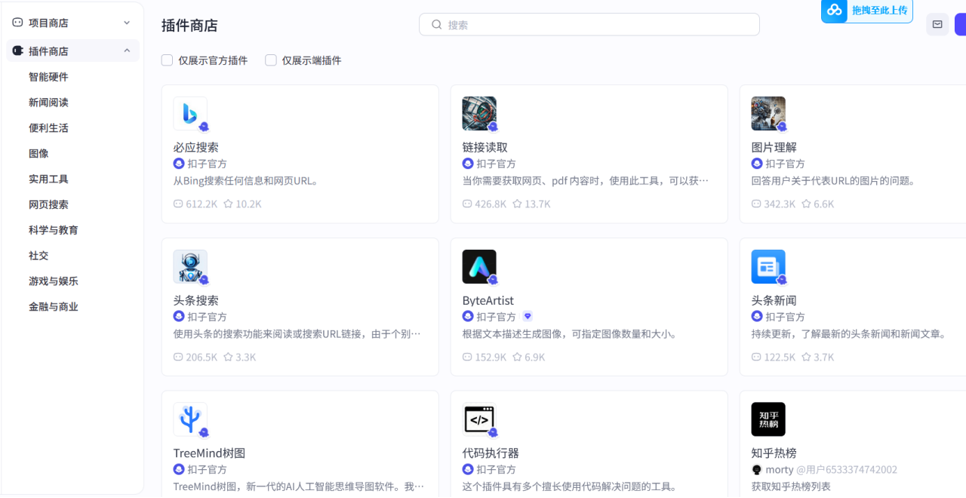This screenshot has width=966, height=498.
Task: Open the 头条搜索 plugin title
Action: tap(196, 300)
